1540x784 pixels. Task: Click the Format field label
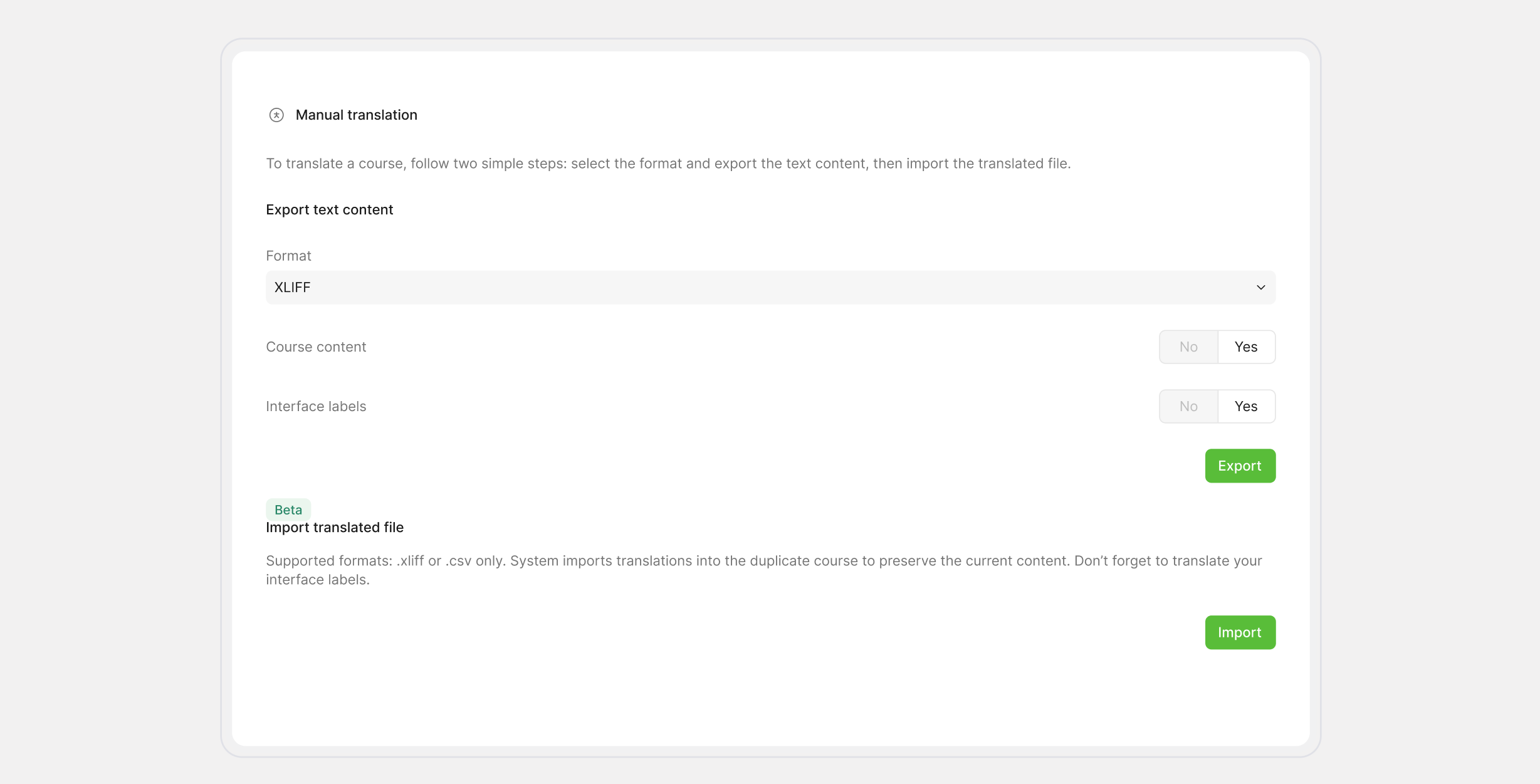pos(288,256)
